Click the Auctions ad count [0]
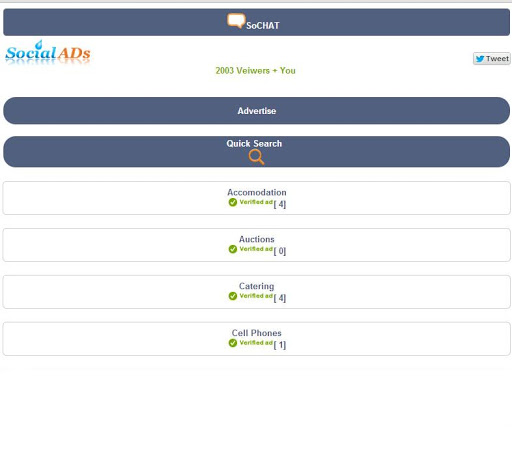The width and height of the screenshot is (512, 469). point(280,251)
